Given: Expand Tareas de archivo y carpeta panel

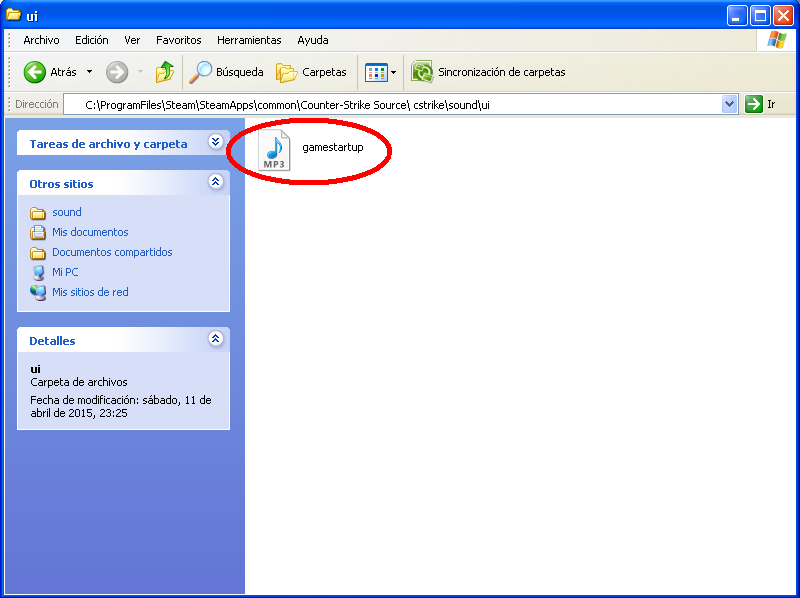Looking at the screenshot, I should coord(215,142).
